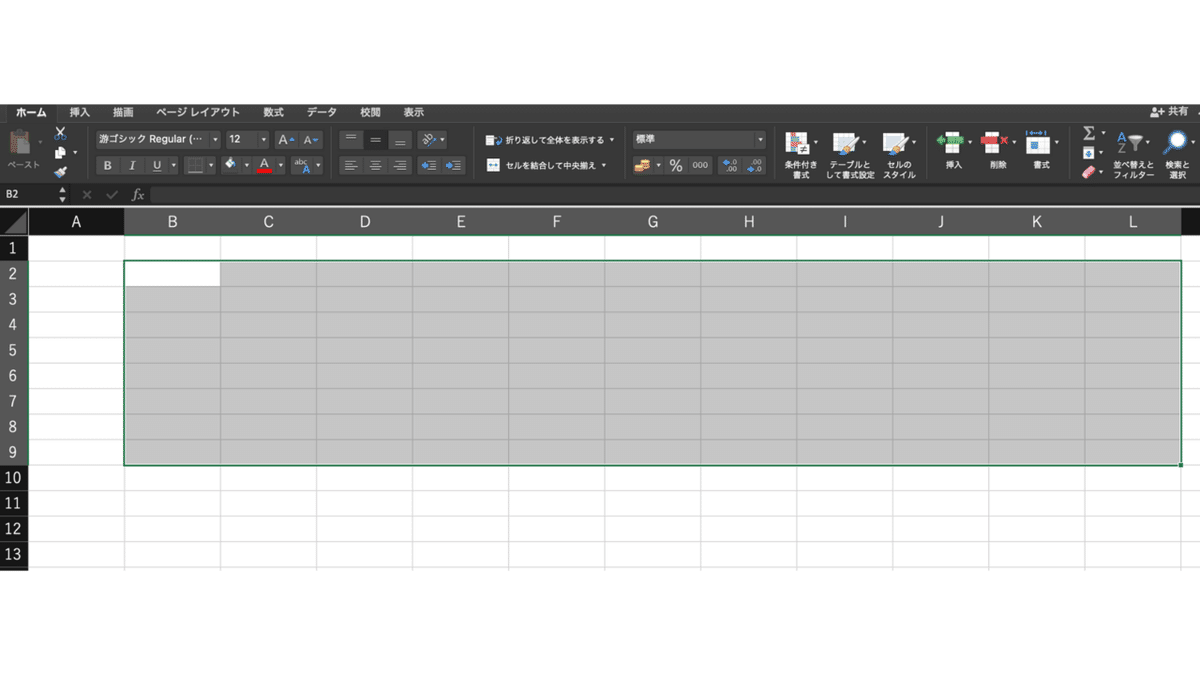Screen dimensions: 1200x675
Task: Increase decimal places icon
Action: [x=729, y=165]
